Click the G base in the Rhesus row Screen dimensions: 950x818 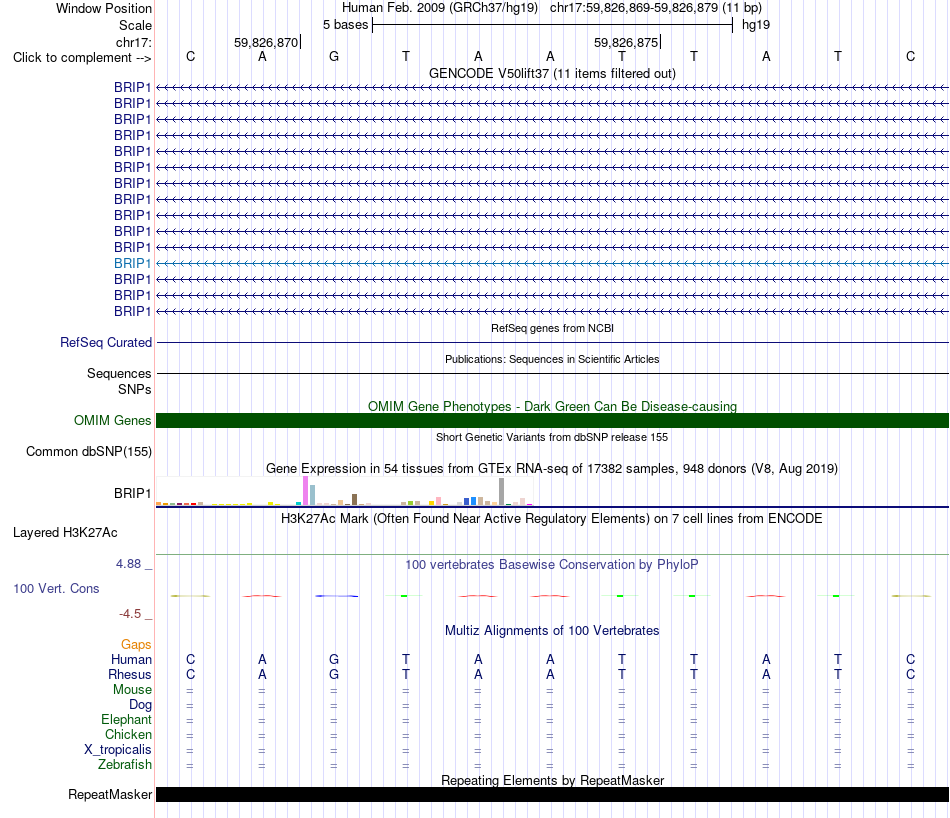click(334, 674)
